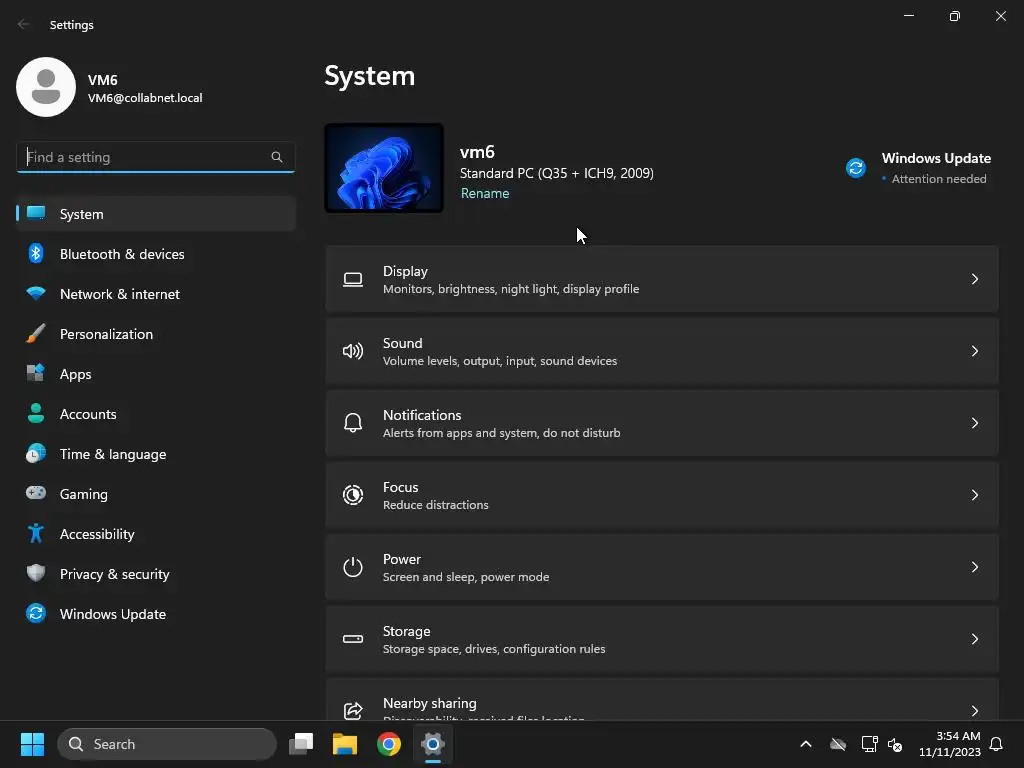
Task: Expand Storage settings chevron
Action: 974,639
